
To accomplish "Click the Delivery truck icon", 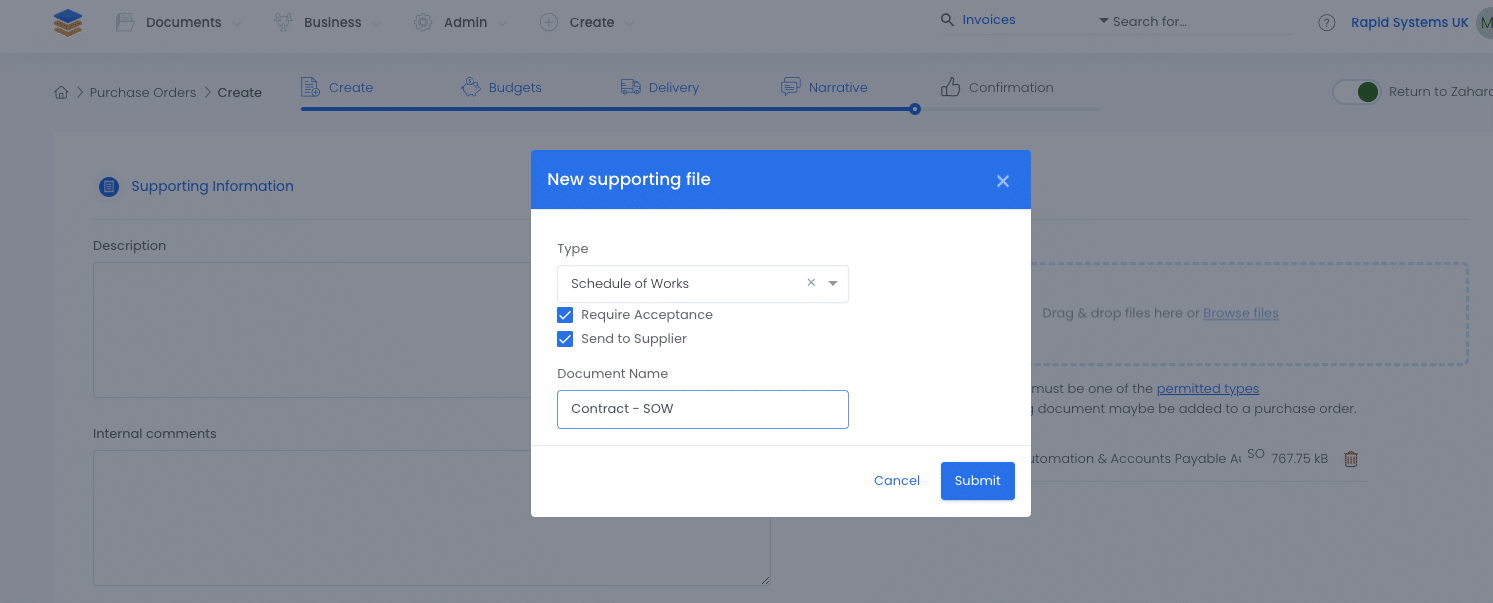I will point(631,87).
